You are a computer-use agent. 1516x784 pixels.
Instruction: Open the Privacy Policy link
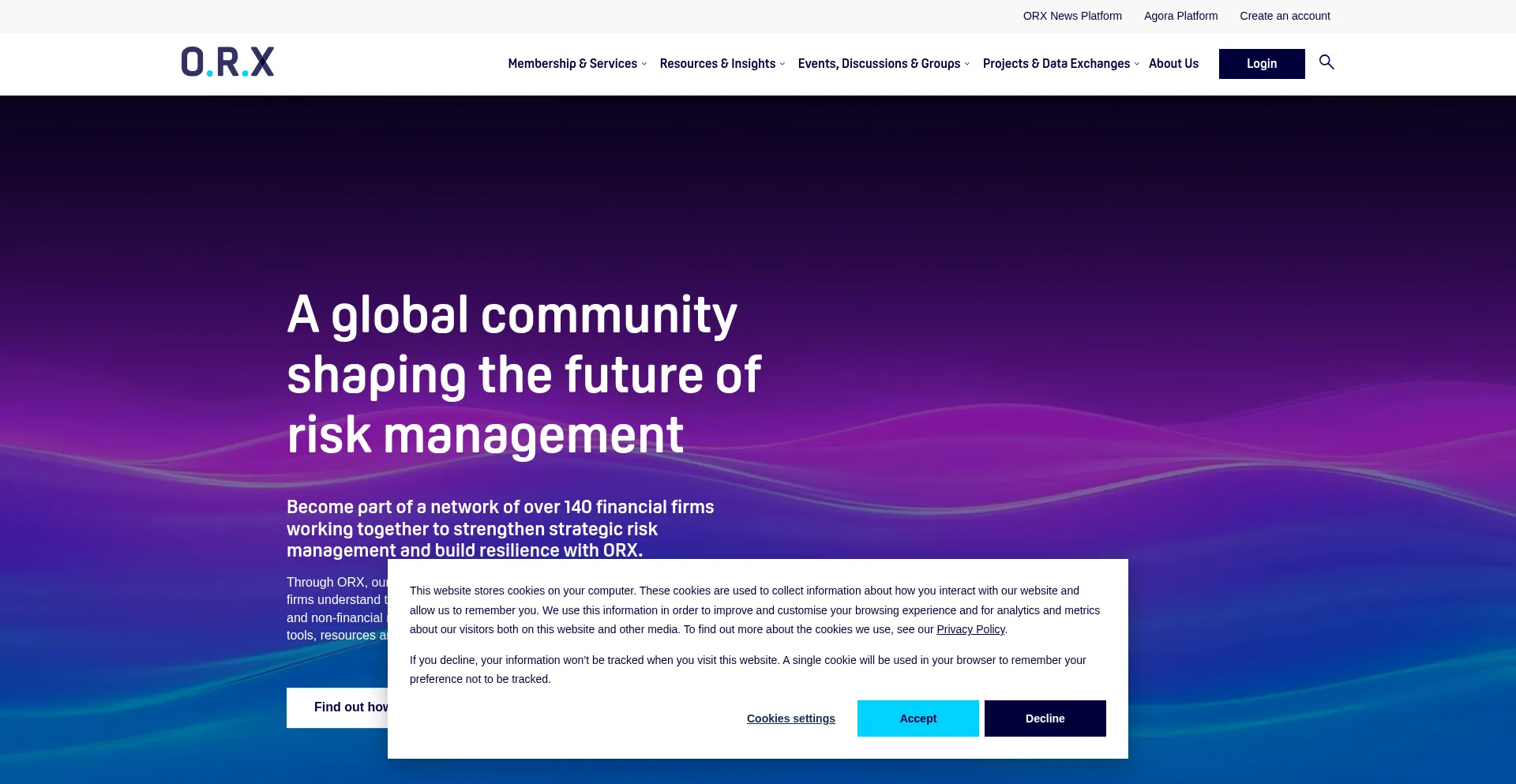click(970, 629)
